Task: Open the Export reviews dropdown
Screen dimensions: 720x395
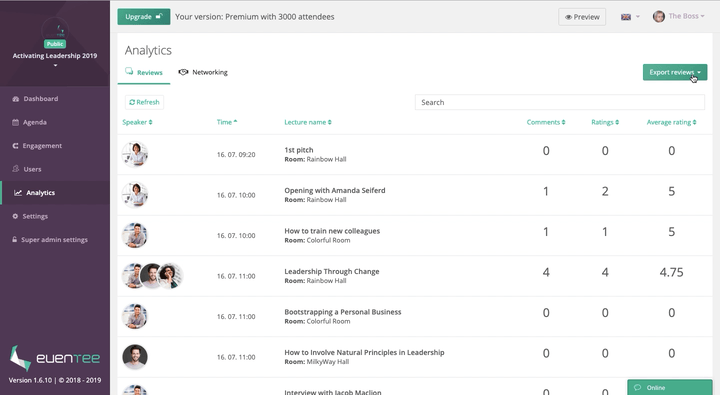Action: tap(675, 72)
